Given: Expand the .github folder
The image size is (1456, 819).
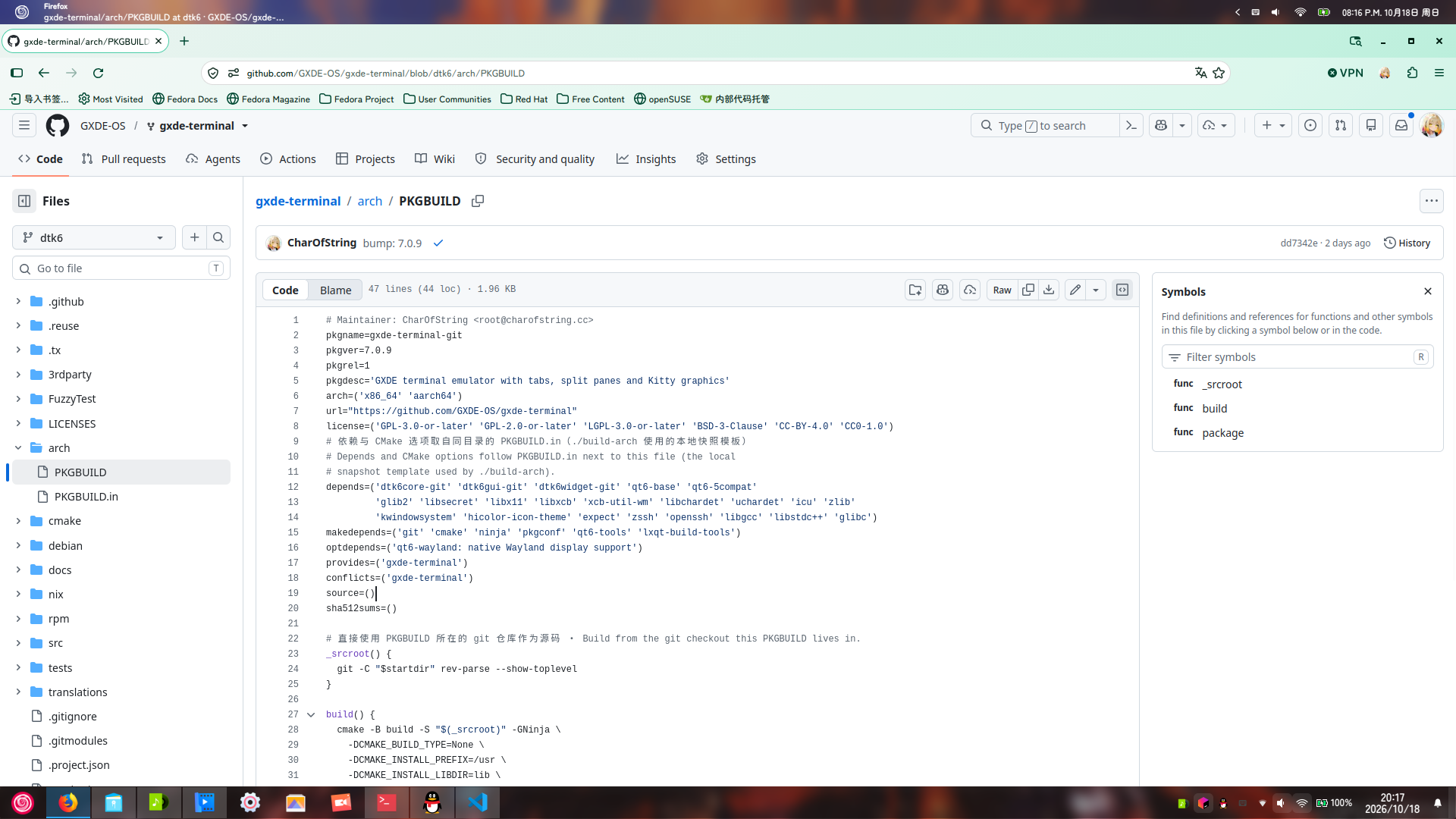Looking at the screenshot, I should click(18, 301).
